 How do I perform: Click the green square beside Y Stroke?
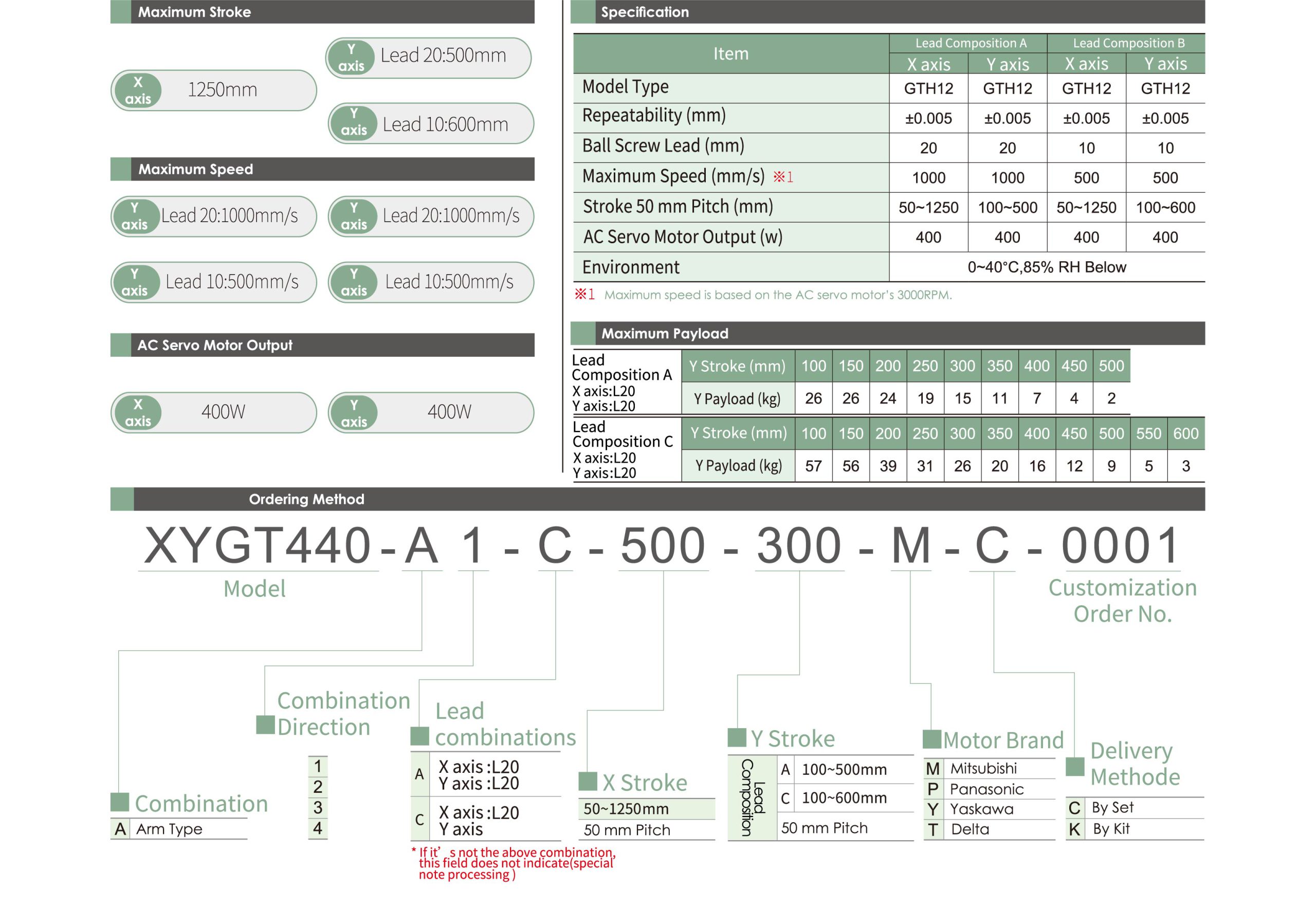[737, 737]
